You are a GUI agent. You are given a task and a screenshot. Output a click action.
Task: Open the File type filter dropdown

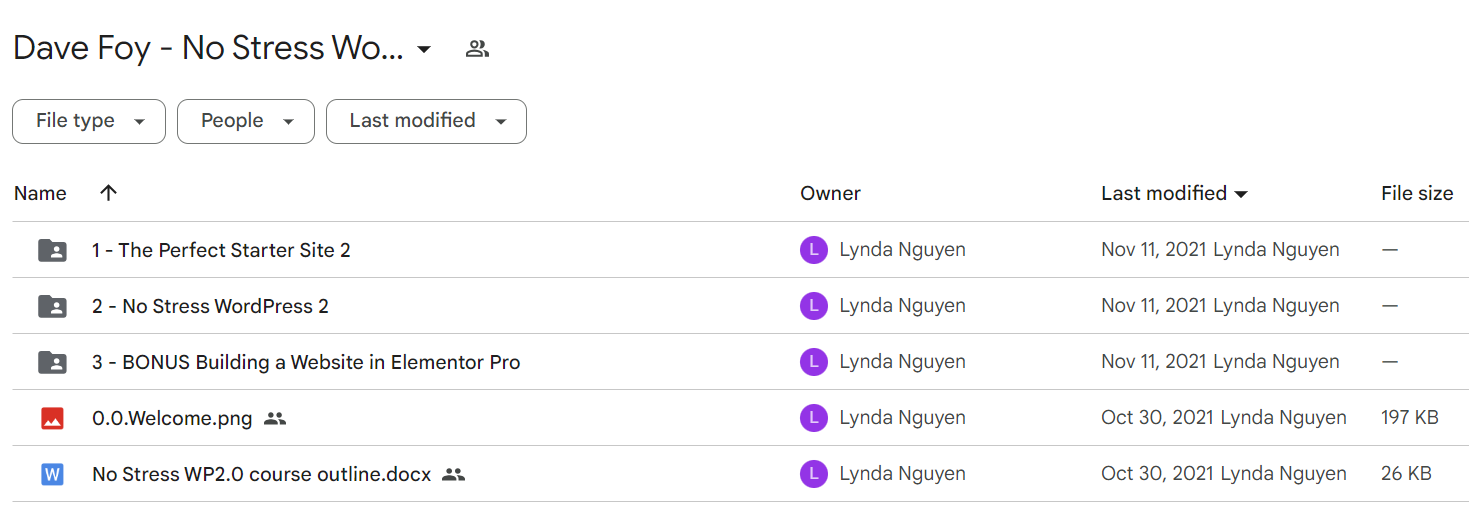(89, 121)
